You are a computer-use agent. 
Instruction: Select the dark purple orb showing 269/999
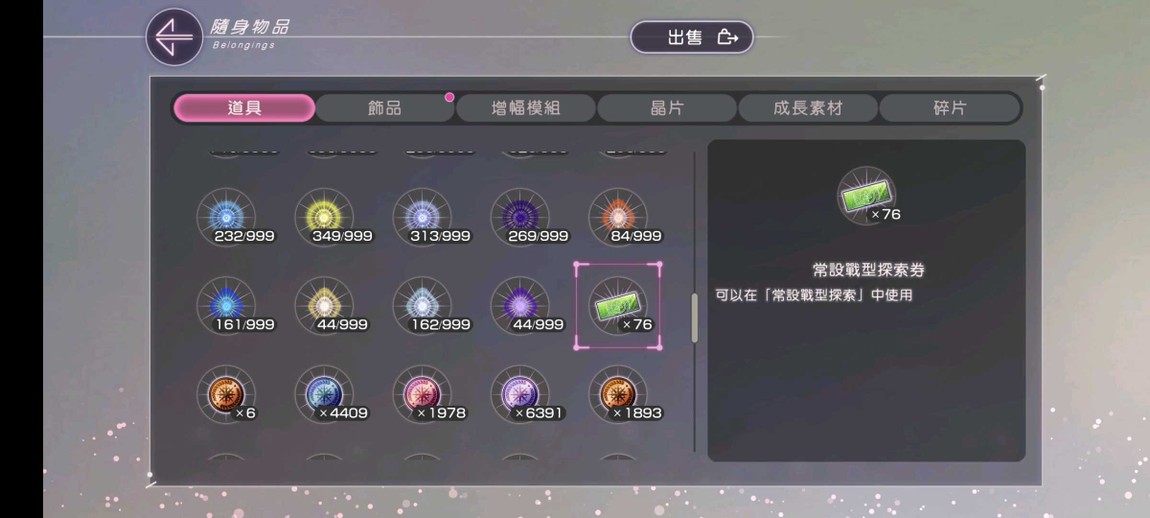[520, 217]
